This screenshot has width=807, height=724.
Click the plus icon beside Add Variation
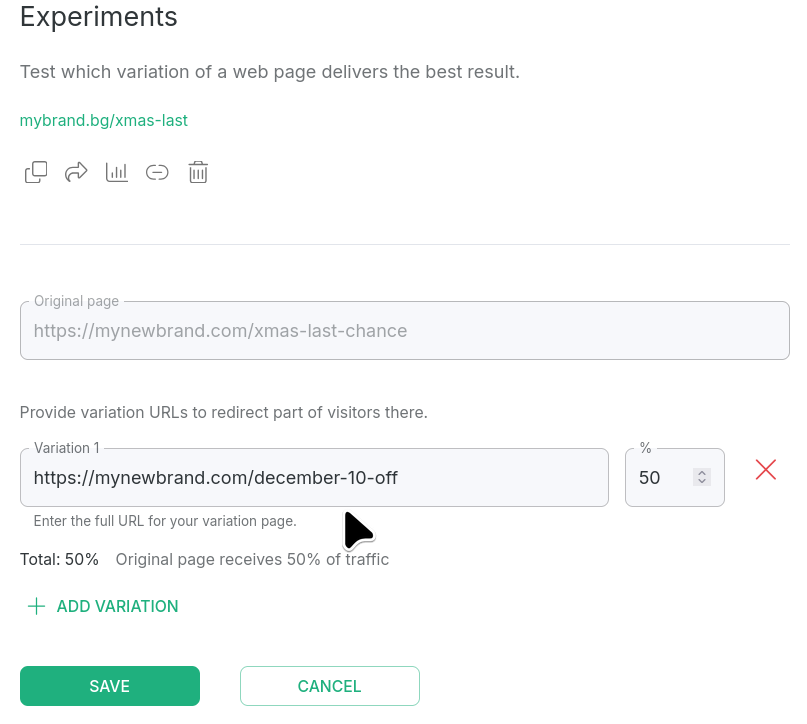pyautogui.click(x=36, y=606)
